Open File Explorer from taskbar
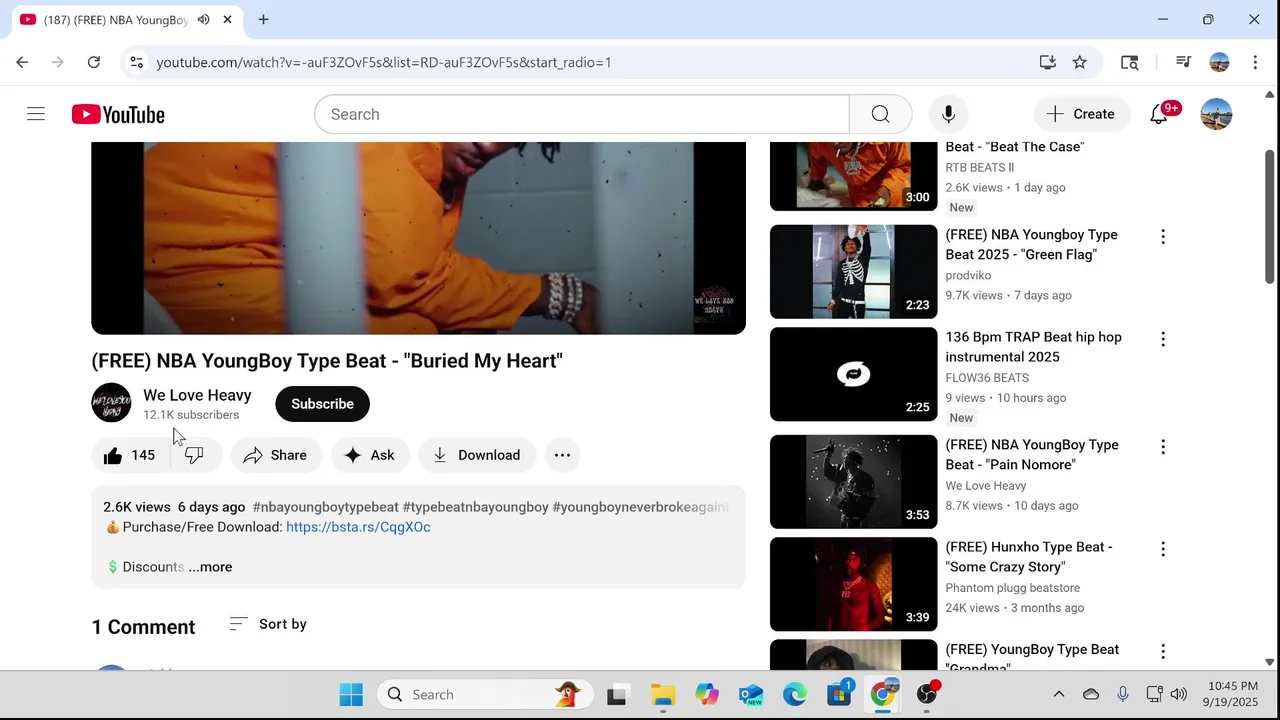Image resolution: width=1280 pixels, height=720 pixels. tap(663, 694)
